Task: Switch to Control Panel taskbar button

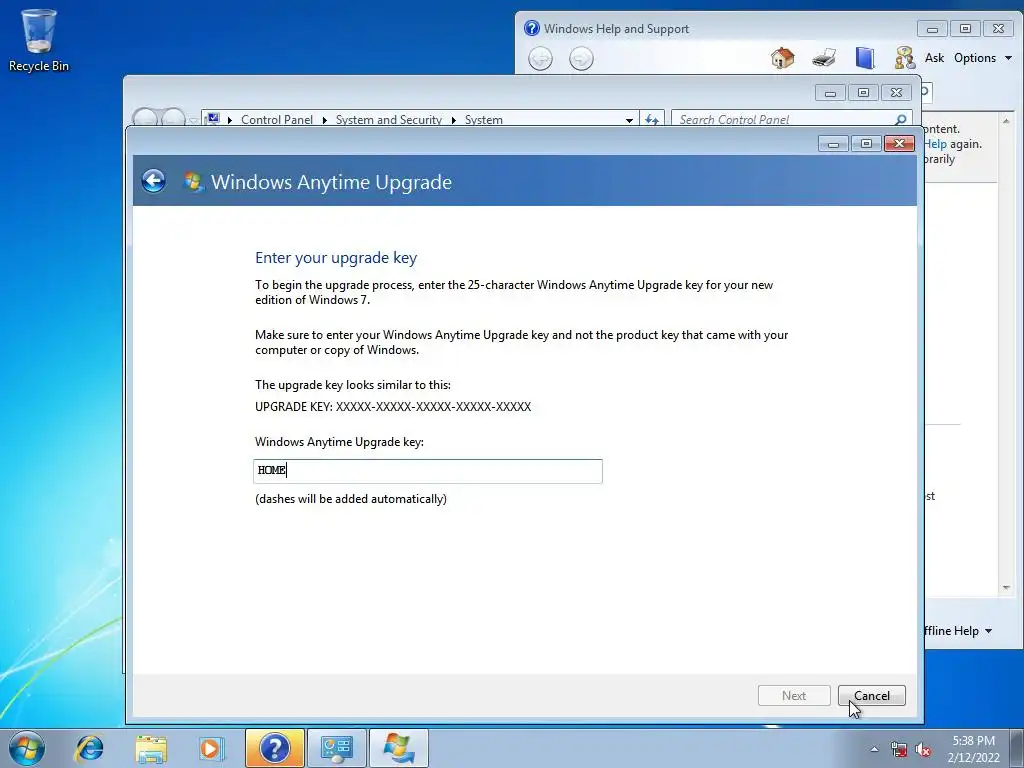Action: (x=336, y=748)
